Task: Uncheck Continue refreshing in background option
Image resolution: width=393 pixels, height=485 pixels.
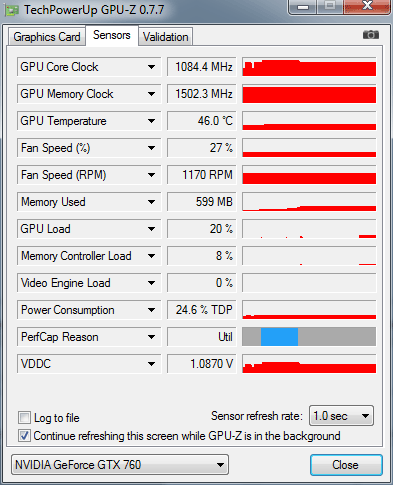Action: click(24, 436)
